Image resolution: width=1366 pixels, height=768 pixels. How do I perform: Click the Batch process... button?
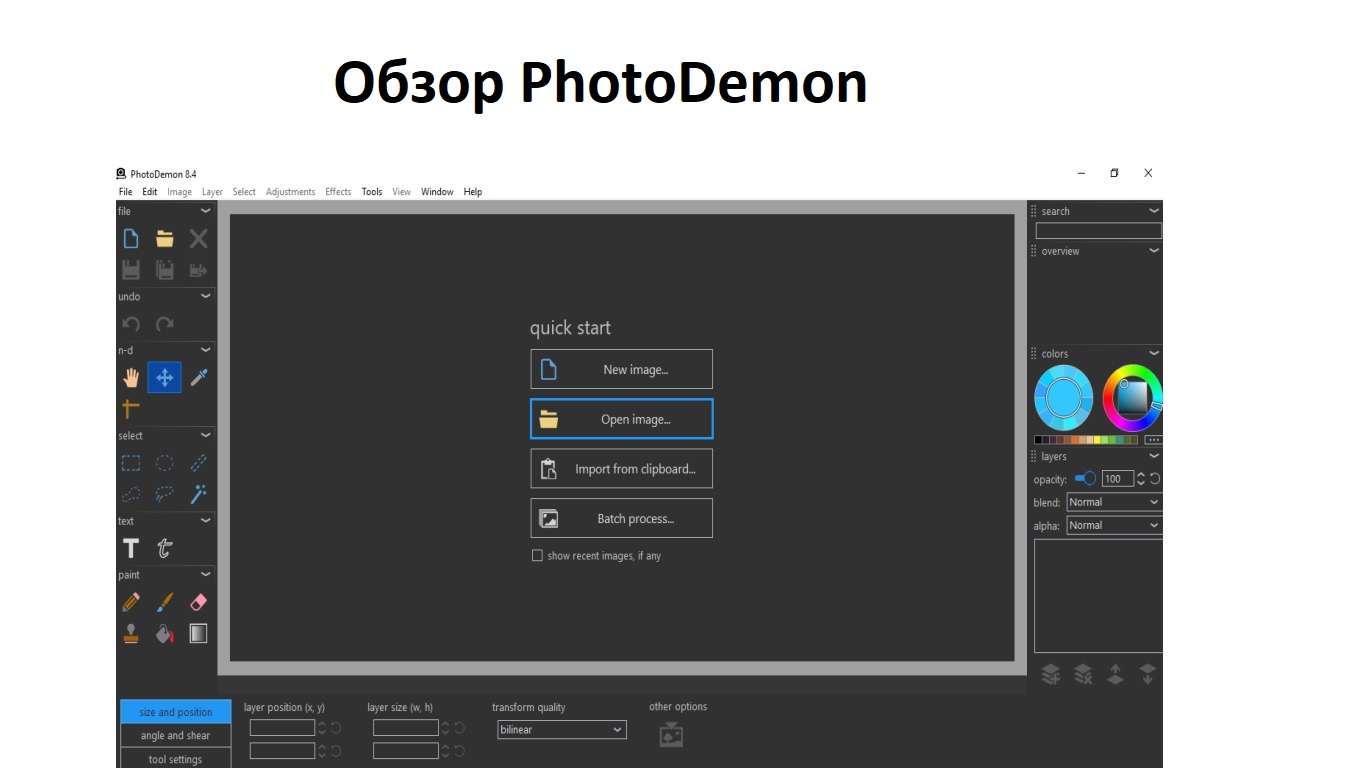click(x=621, y=518)
